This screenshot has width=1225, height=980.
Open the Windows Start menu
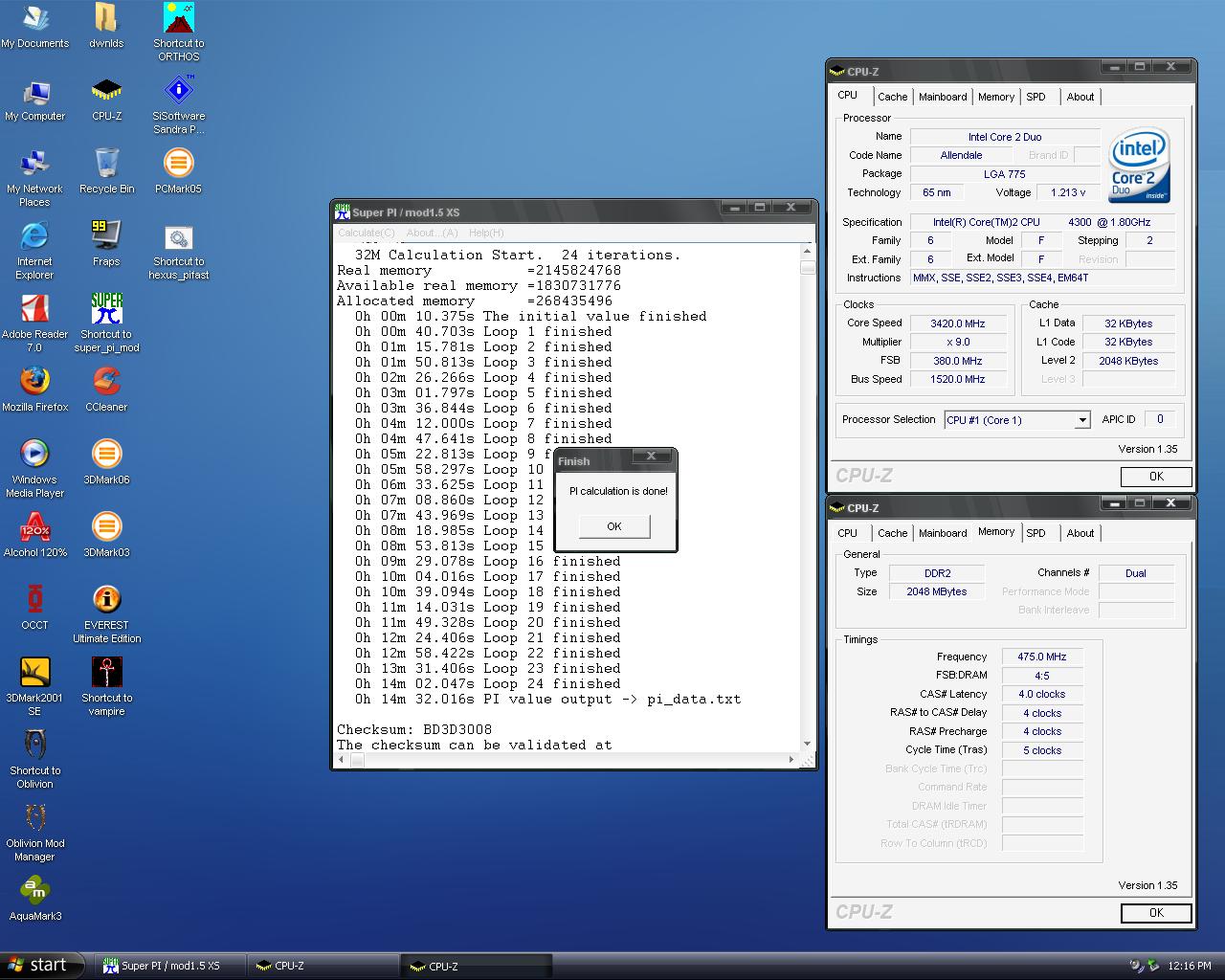coord(40,966)
